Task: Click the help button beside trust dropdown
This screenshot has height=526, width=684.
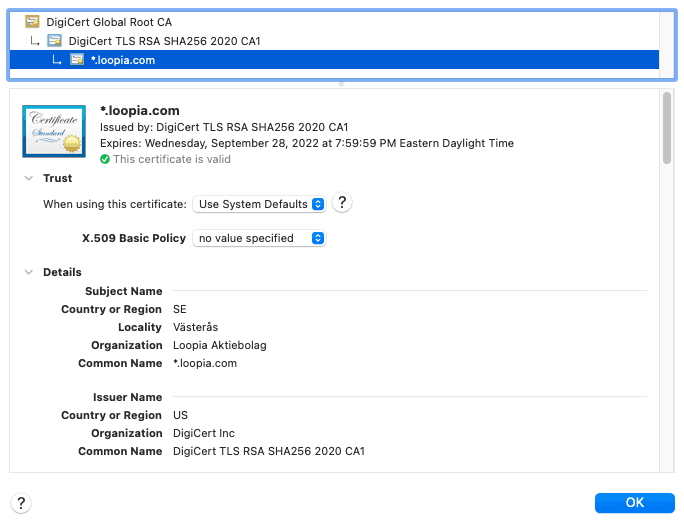Action: click(x=342, y=202)
